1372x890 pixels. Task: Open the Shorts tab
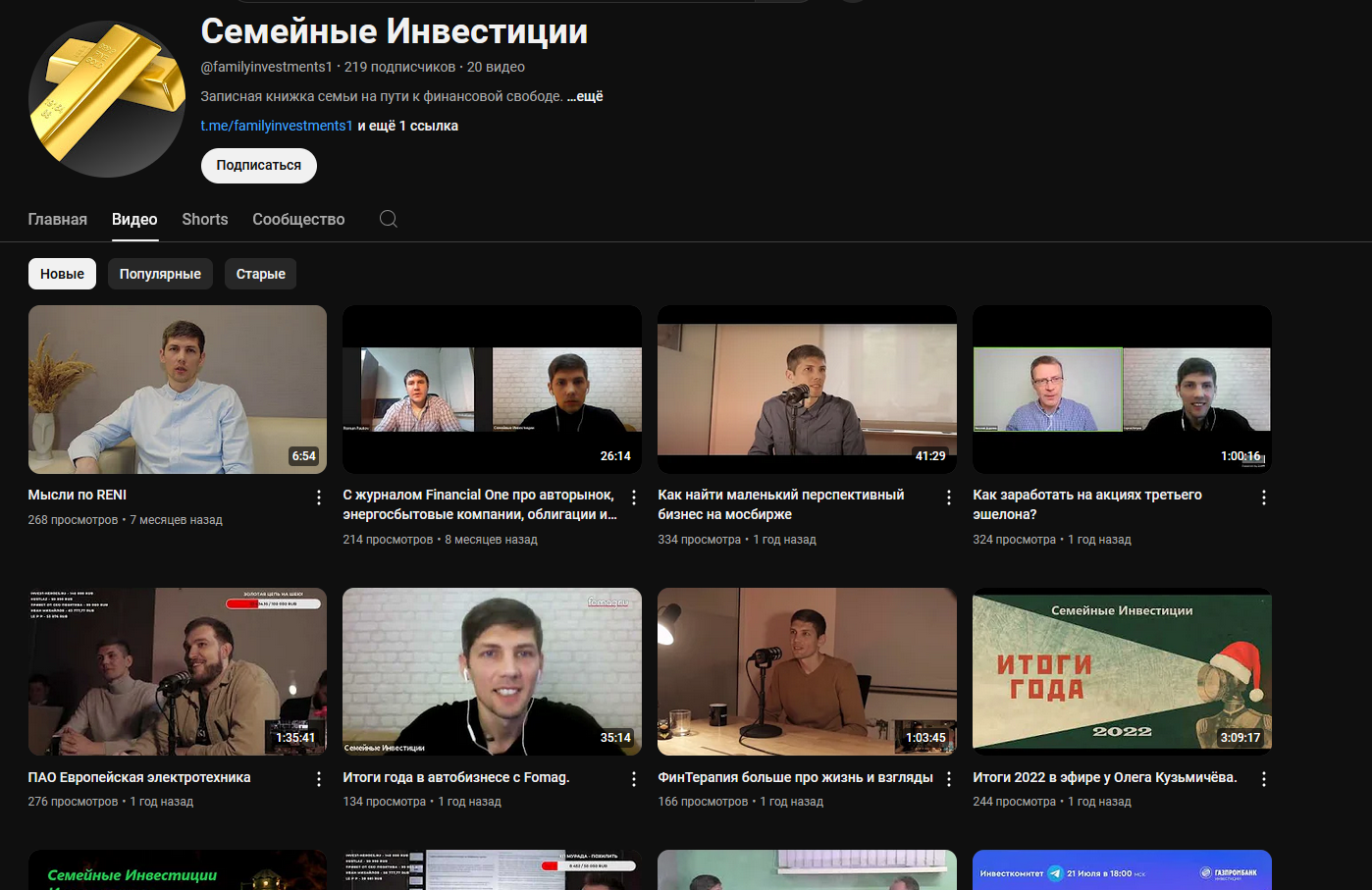205,219
